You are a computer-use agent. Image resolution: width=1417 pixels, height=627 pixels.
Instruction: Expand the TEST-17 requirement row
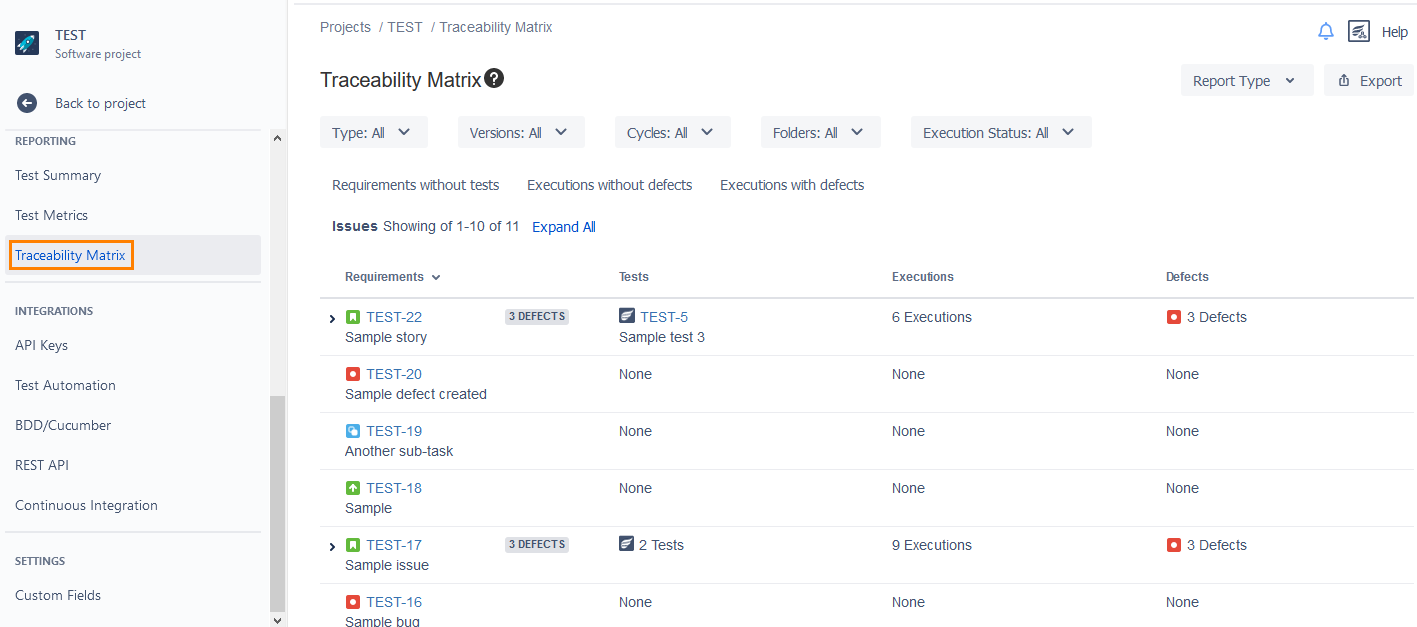click(x=333, y=547)
